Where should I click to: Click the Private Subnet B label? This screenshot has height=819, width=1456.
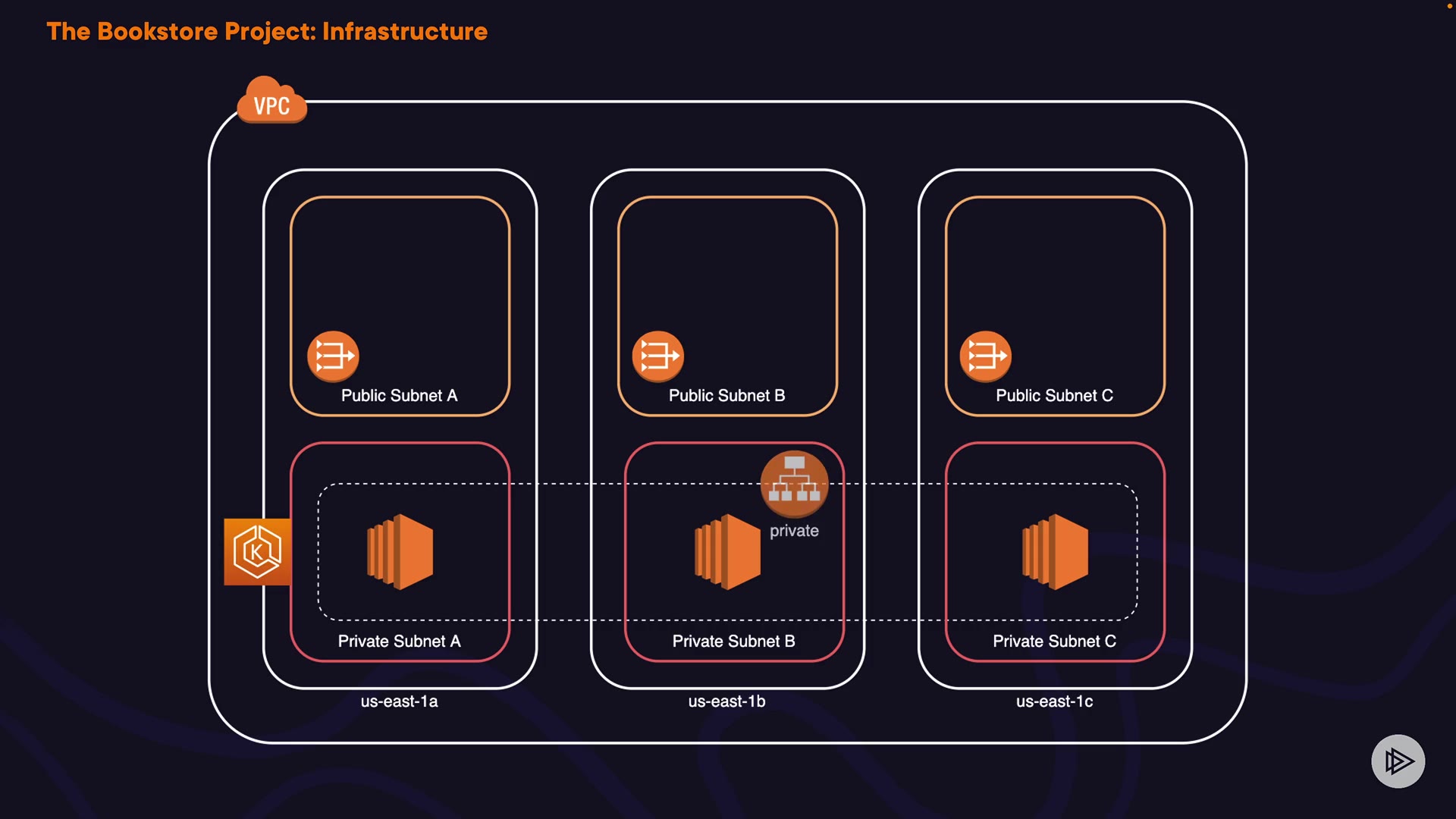tap(733, 642)
